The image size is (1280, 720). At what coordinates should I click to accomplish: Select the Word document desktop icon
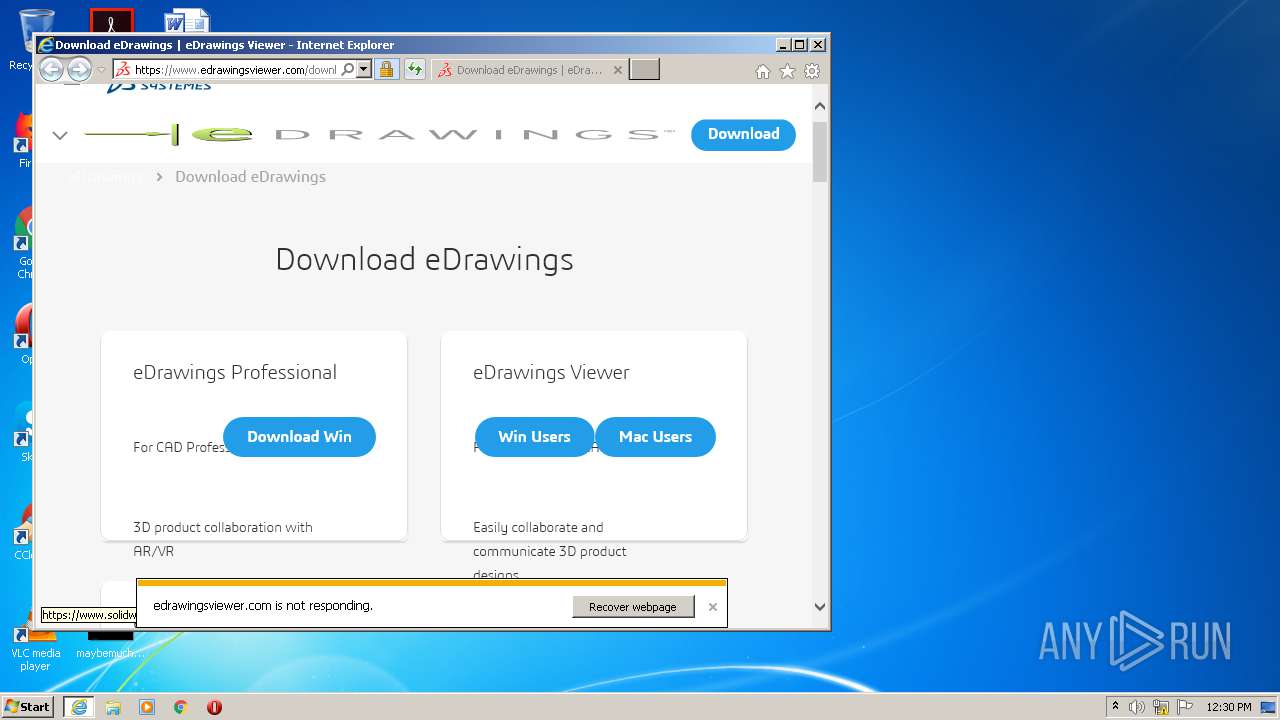point(187,21)
